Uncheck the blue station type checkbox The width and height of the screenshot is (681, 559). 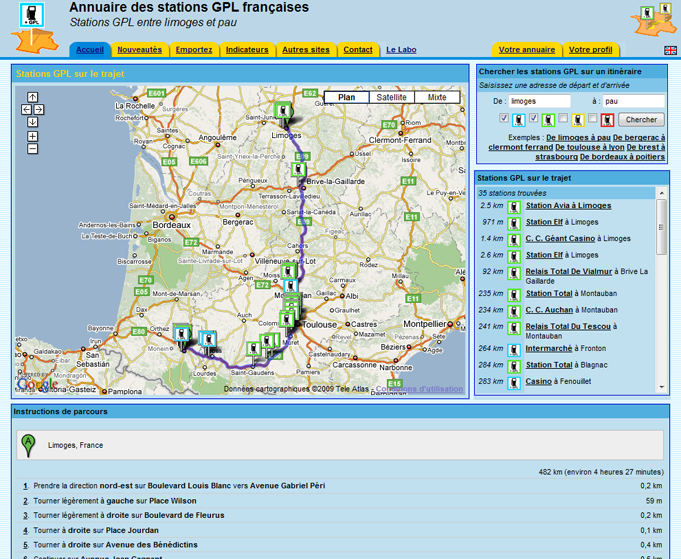tap(504, 118)
